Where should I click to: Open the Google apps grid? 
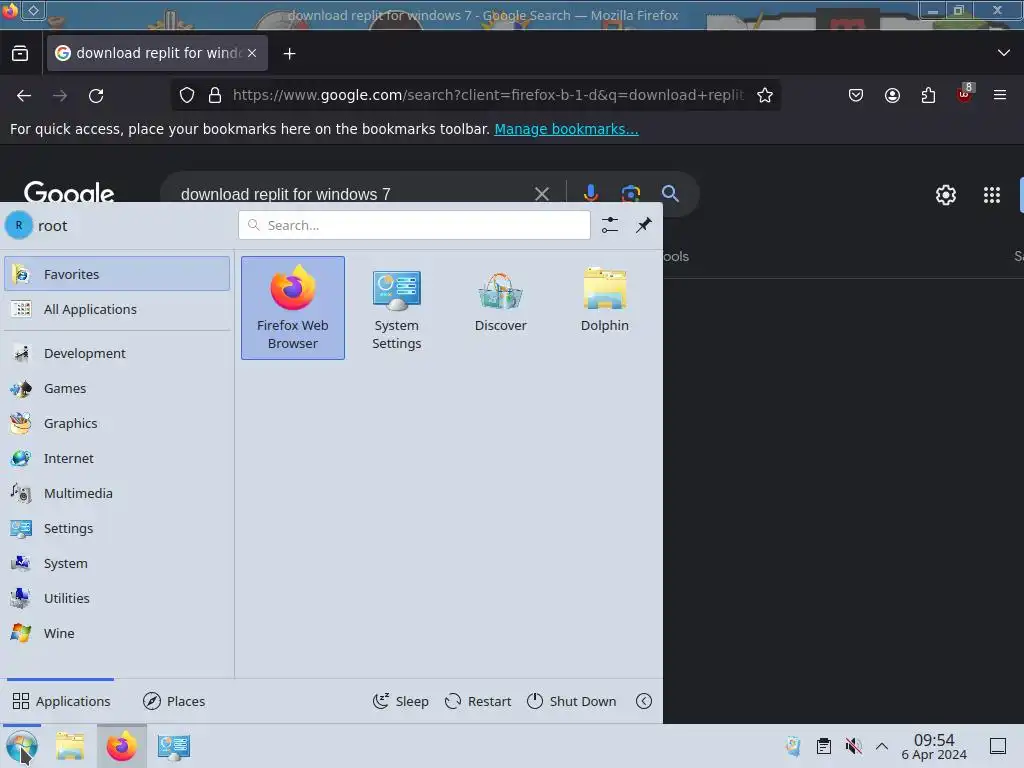[x=991, y=195]
